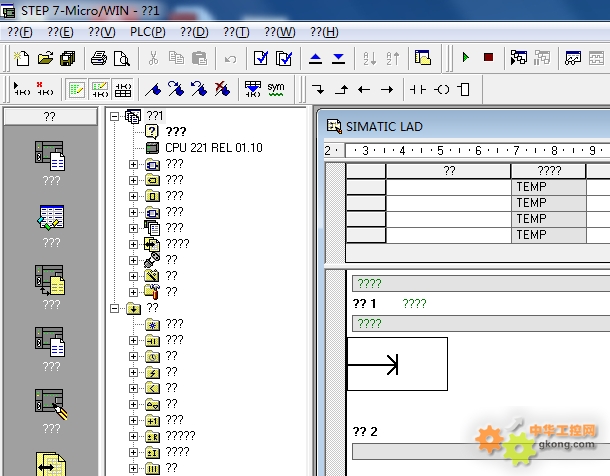Insert network icon on second toolbar
Screen dimensions: 610x476
(x=22, y=89)
